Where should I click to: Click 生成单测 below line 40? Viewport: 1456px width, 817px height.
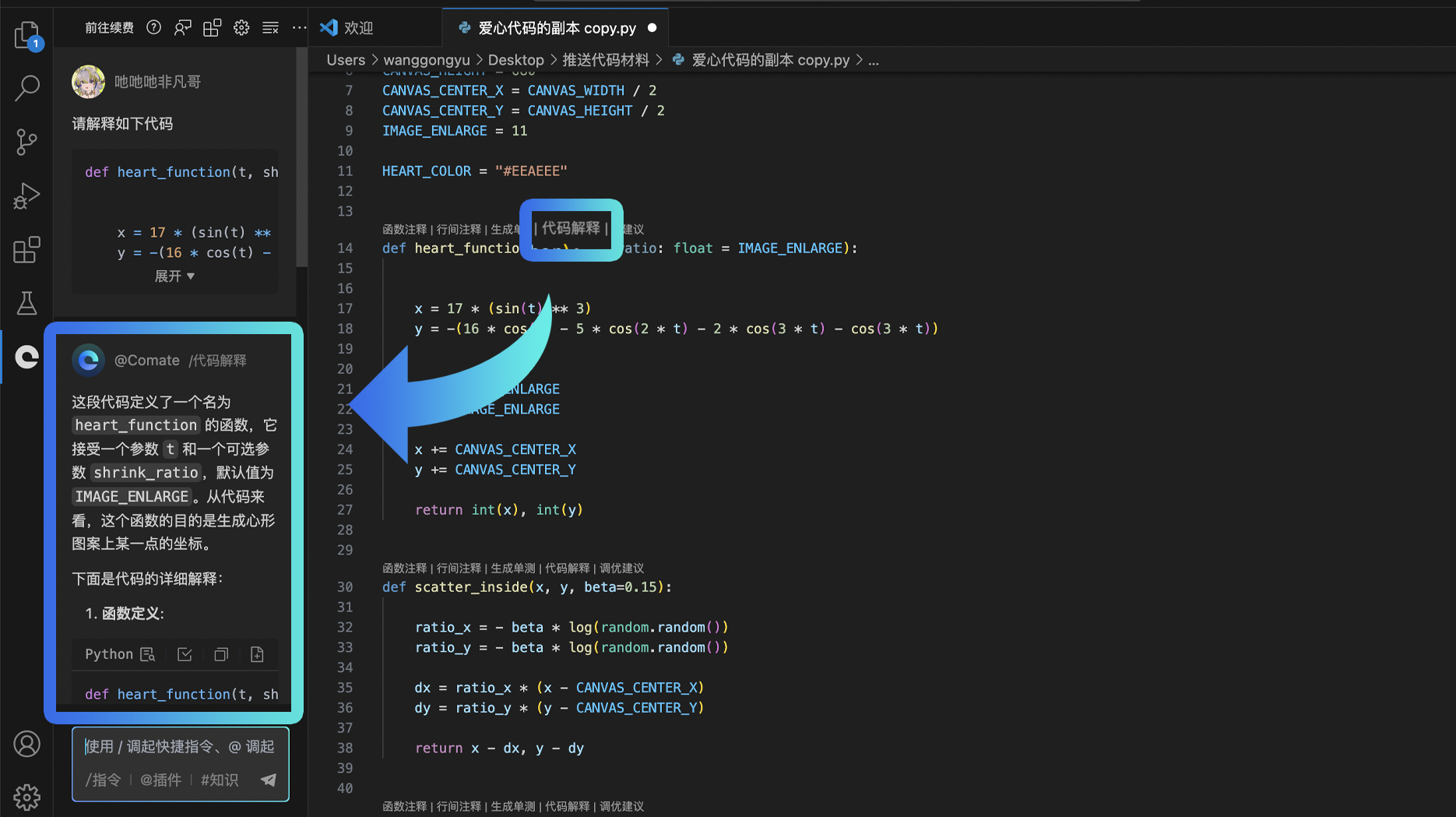[513, 806]
